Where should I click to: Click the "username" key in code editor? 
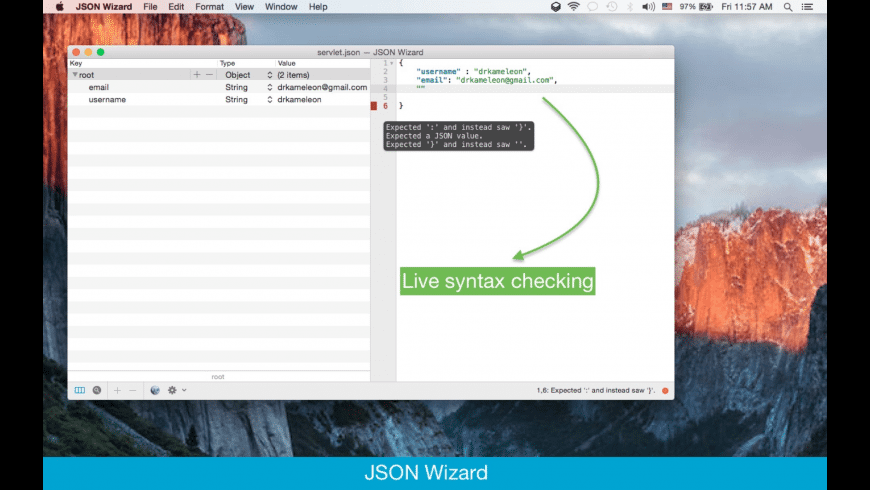tap(438, 72)
